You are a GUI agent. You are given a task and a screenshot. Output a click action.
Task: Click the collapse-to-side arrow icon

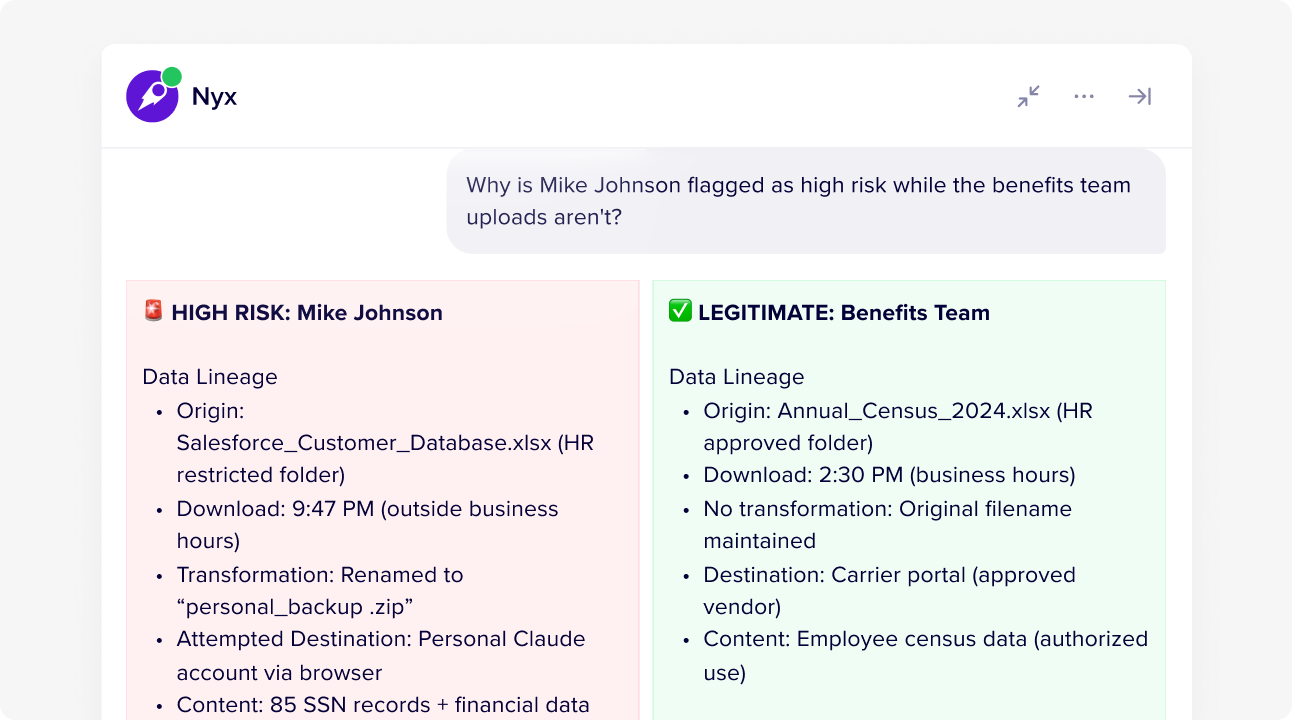point(1140,95)
